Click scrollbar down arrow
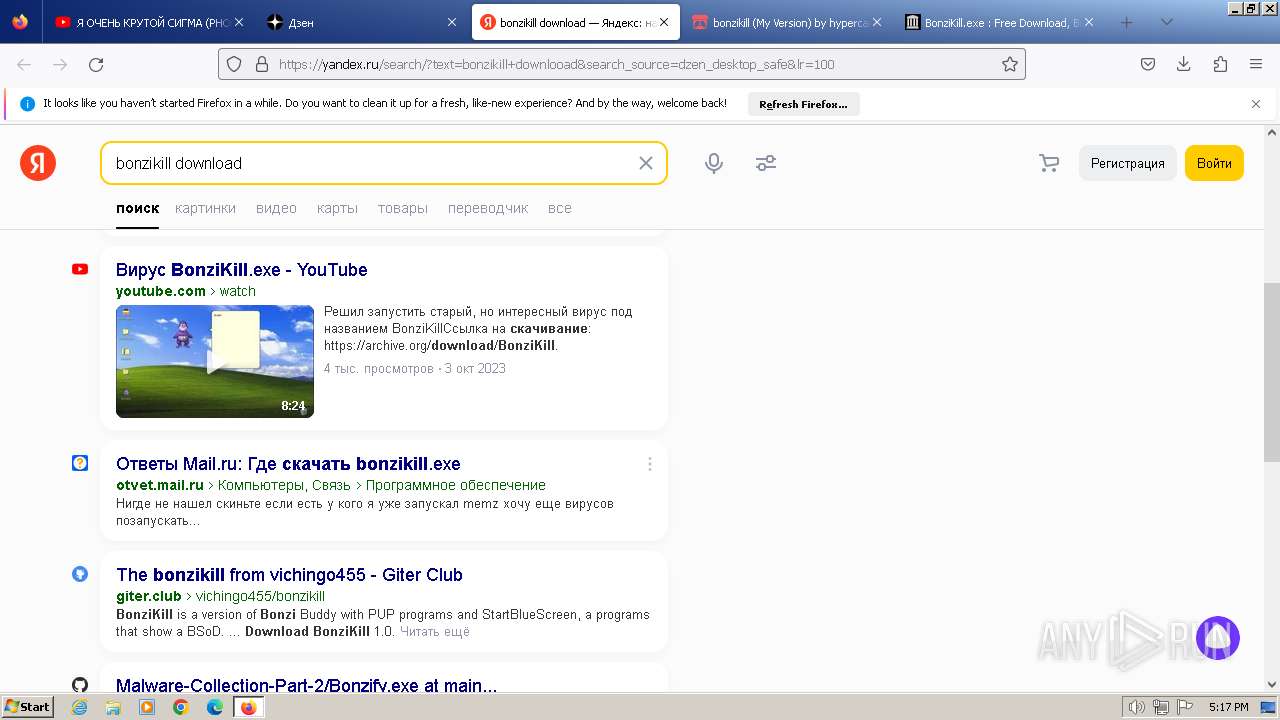Viewport: 1280px width, 720px height. (x=1272, y=685)
